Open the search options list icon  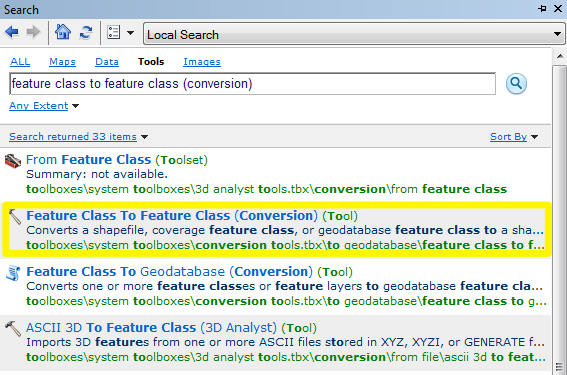pos(114,32)
